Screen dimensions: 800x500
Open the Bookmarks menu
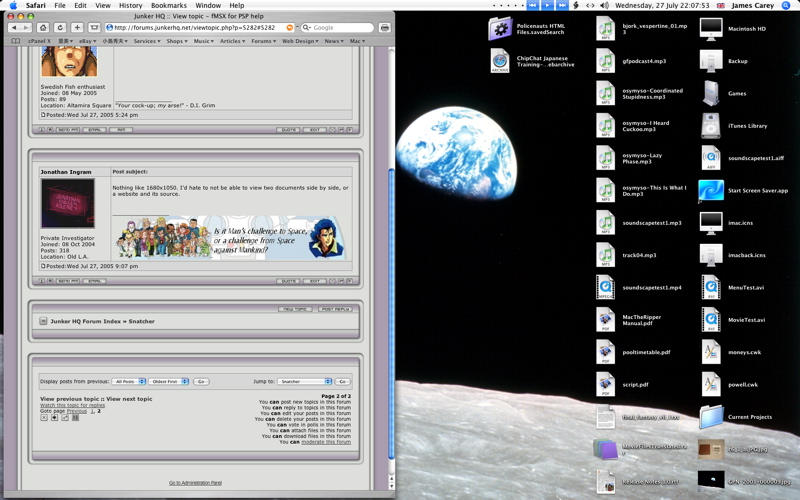click(168, 5)
